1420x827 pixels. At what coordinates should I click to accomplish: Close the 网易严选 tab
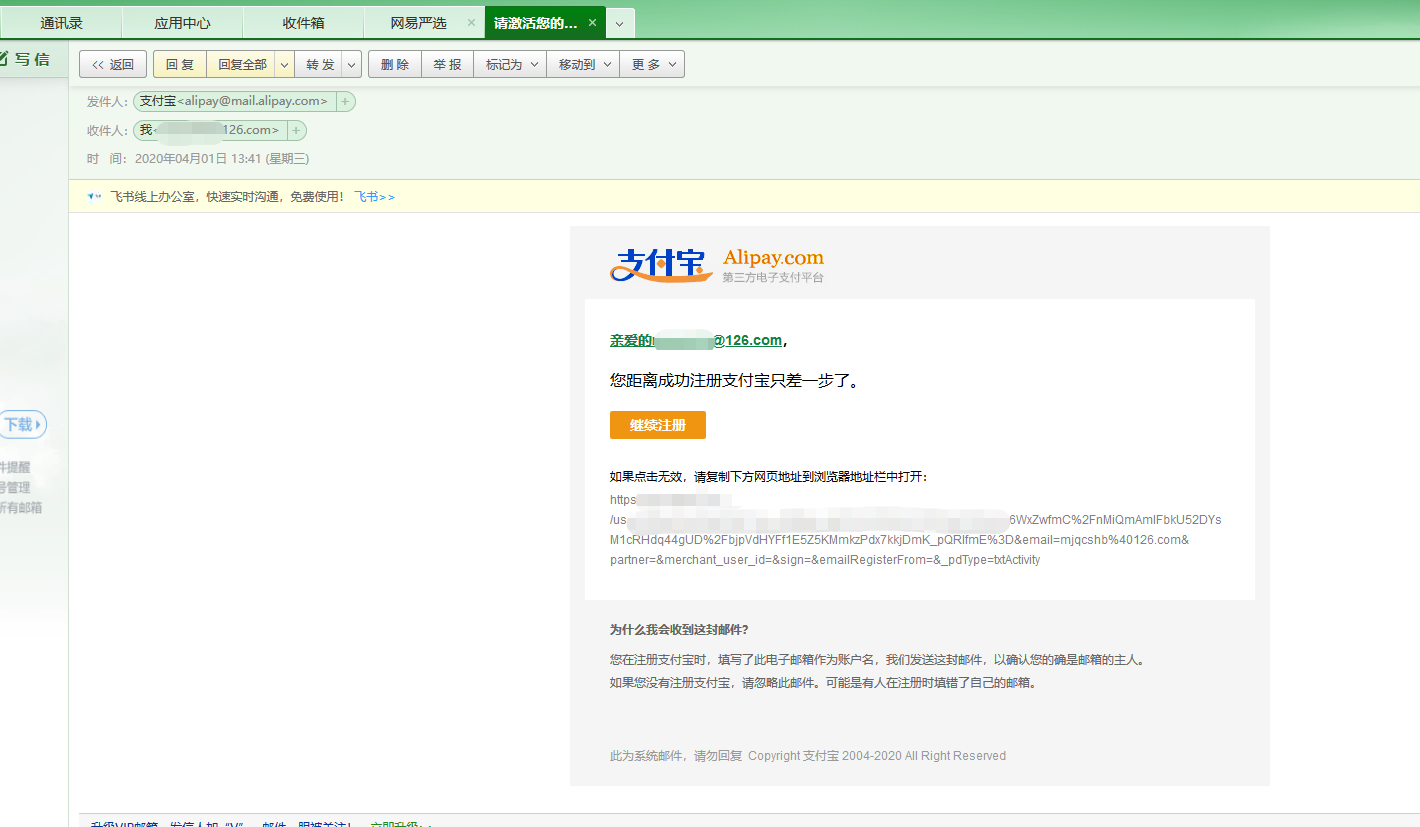(471, 23)
